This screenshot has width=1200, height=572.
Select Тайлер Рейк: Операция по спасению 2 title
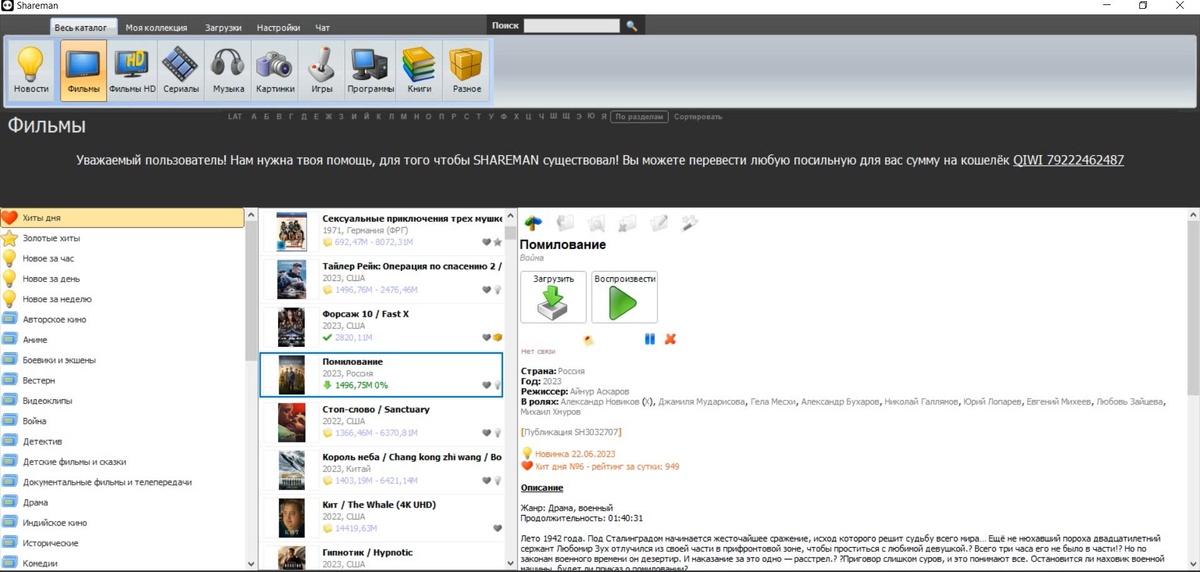coord(412,266)
